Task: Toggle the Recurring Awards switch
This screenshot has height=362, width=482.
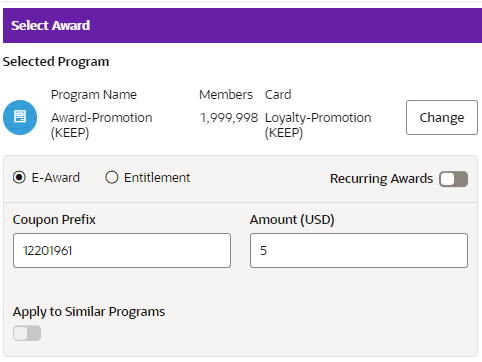Action: 453,179
